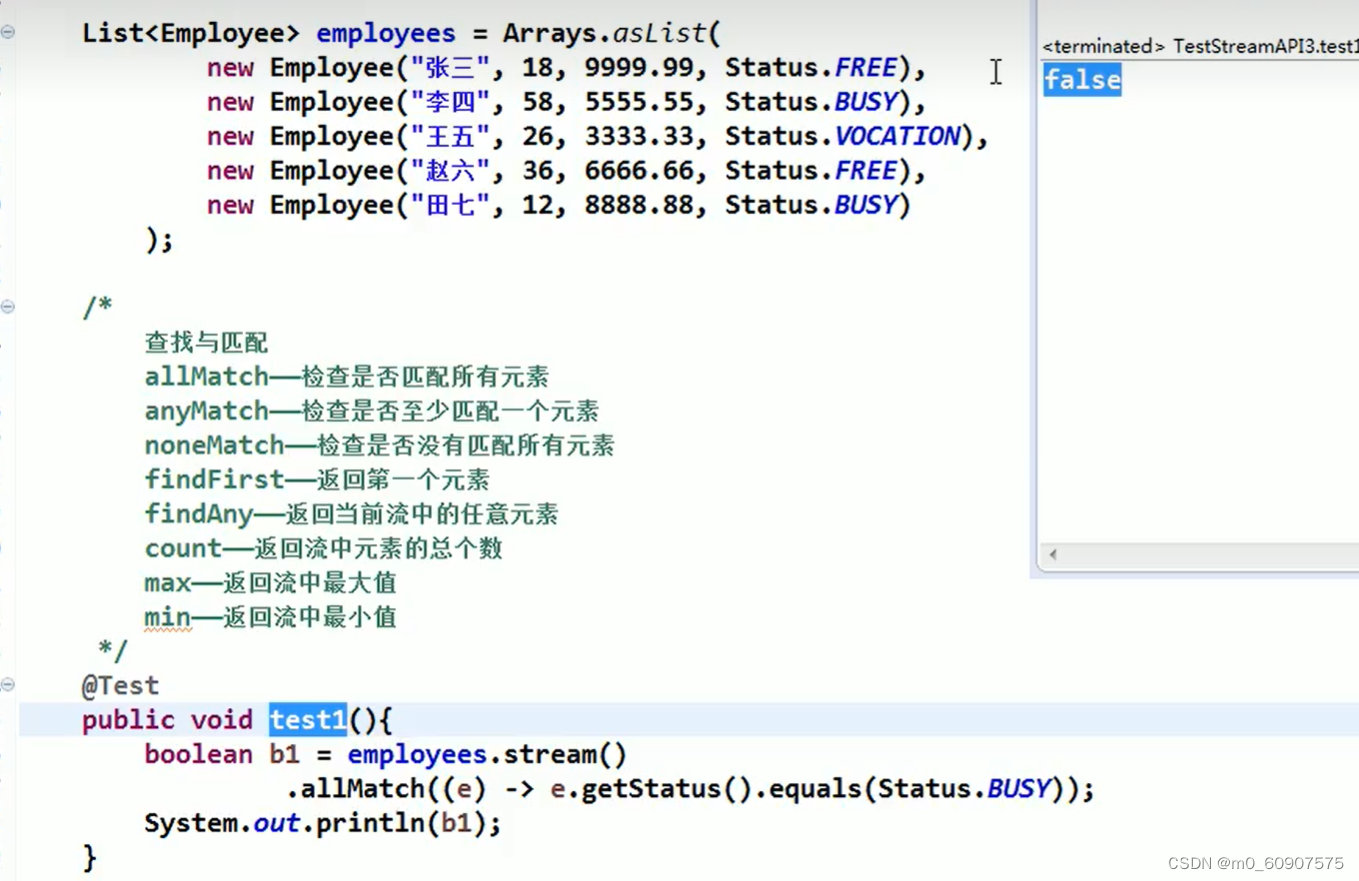Click the "张三" string literal
This screenshot has width=1359, height=881.
coord(450,68)
